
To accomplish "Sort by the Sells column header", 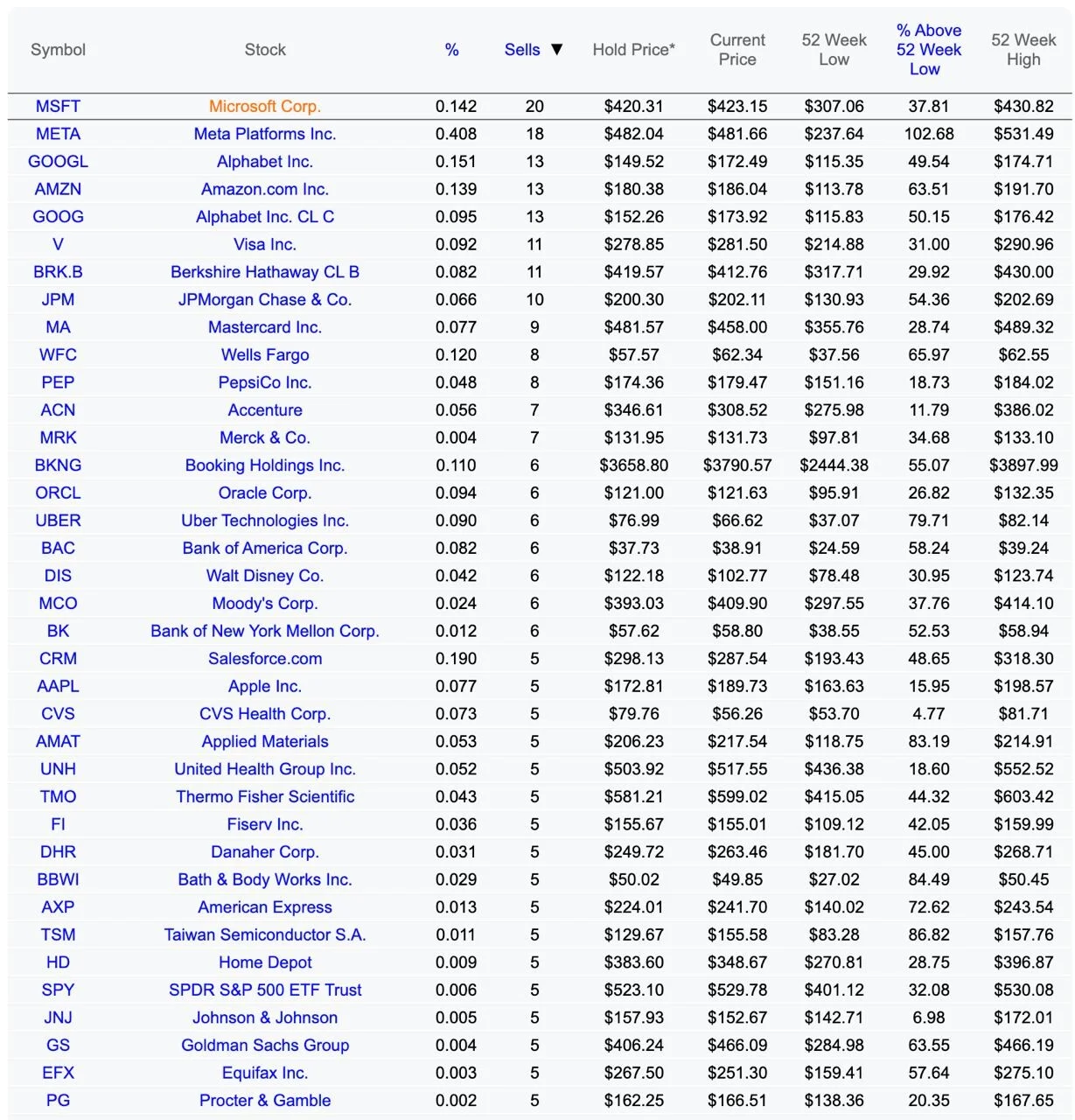I will tap(522, 50).
